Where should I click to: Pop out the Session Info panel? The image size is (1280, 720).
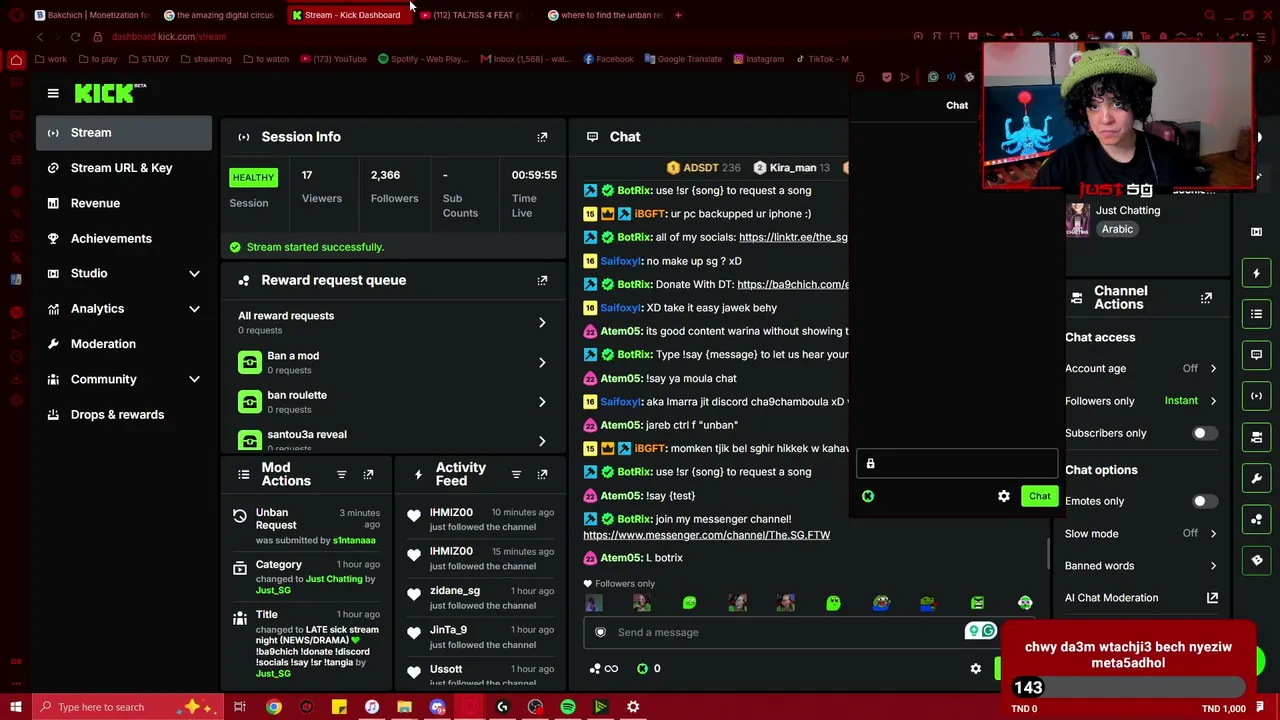click(542, 137)
